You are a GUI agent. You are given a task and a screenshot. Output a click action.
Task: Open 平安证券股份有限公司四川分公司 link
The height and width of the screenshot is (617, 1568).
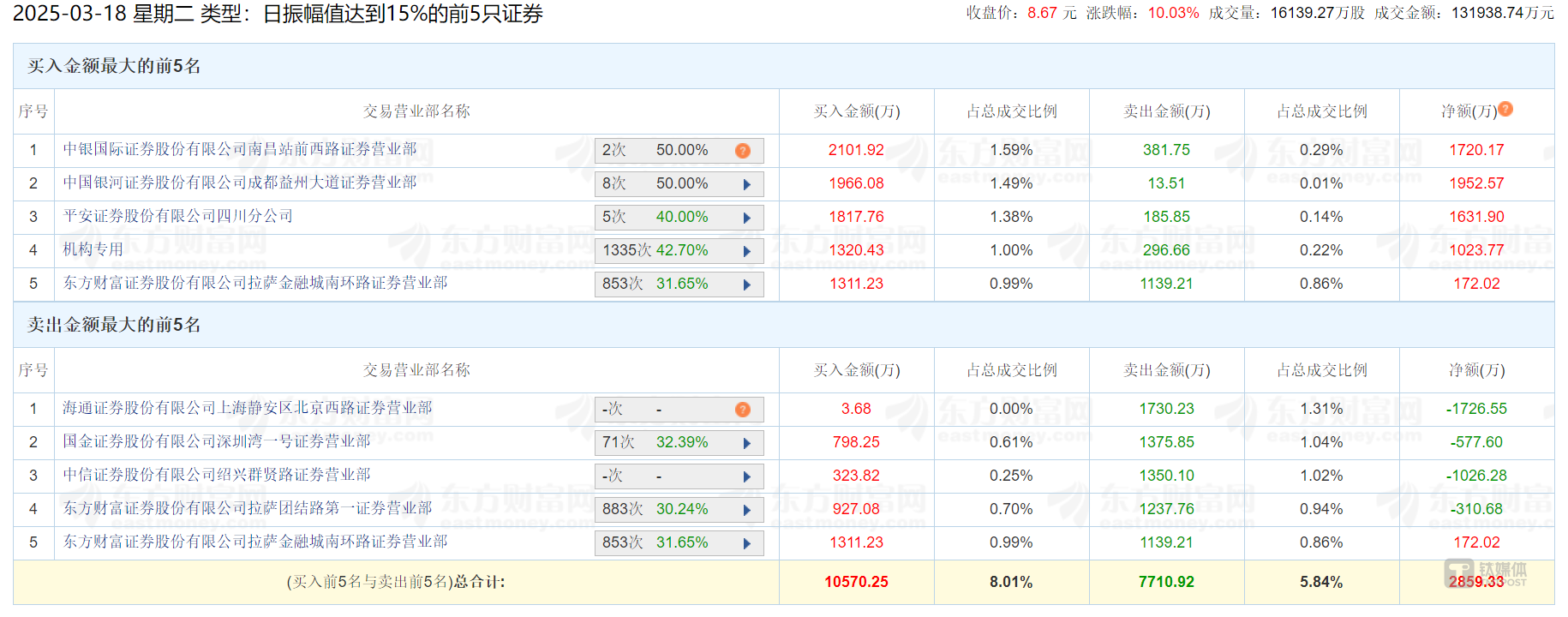(177, 216)
